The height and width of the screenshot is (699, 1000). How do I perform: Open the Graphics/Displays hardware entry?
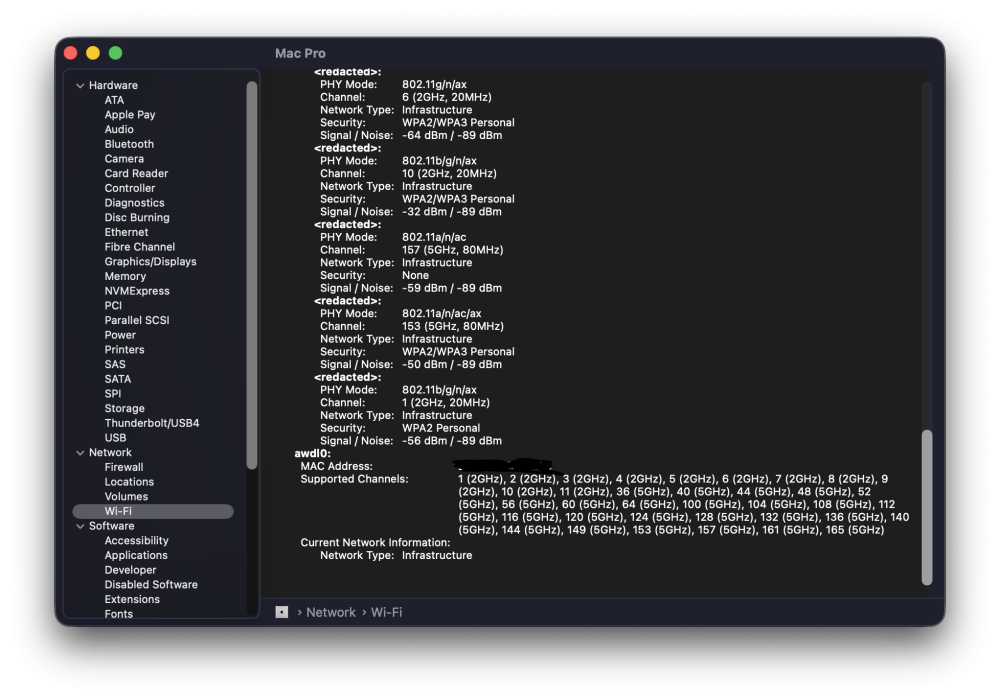151,261
